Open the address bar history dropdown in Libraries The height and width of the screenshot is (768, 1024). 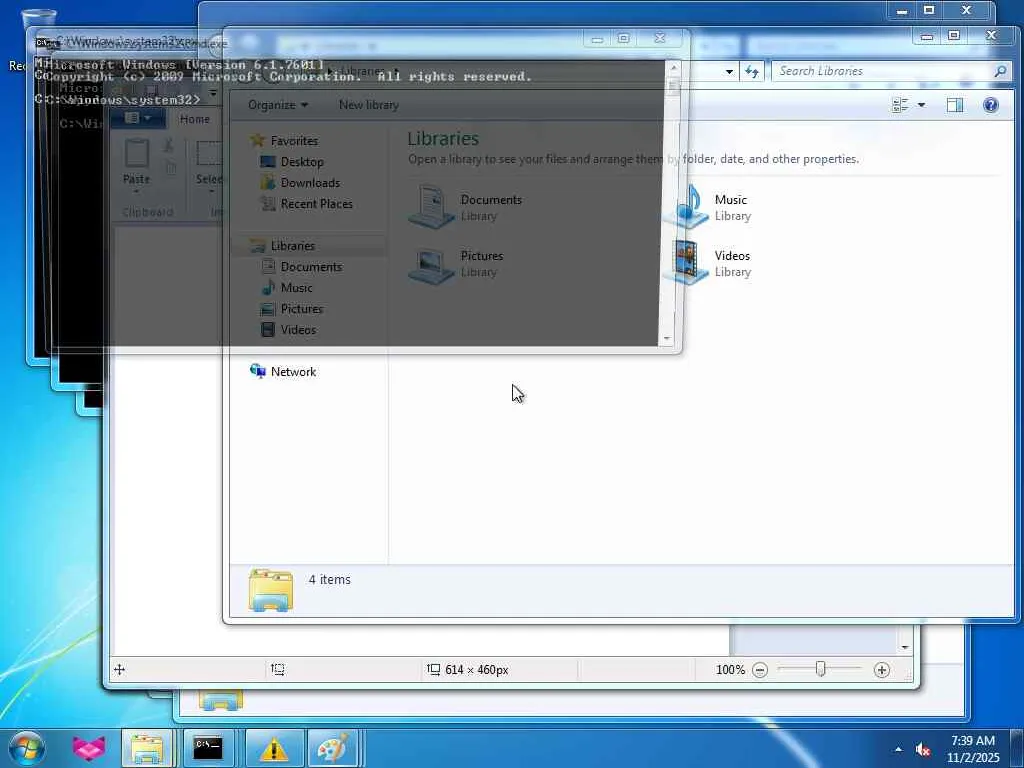point(729,71)
